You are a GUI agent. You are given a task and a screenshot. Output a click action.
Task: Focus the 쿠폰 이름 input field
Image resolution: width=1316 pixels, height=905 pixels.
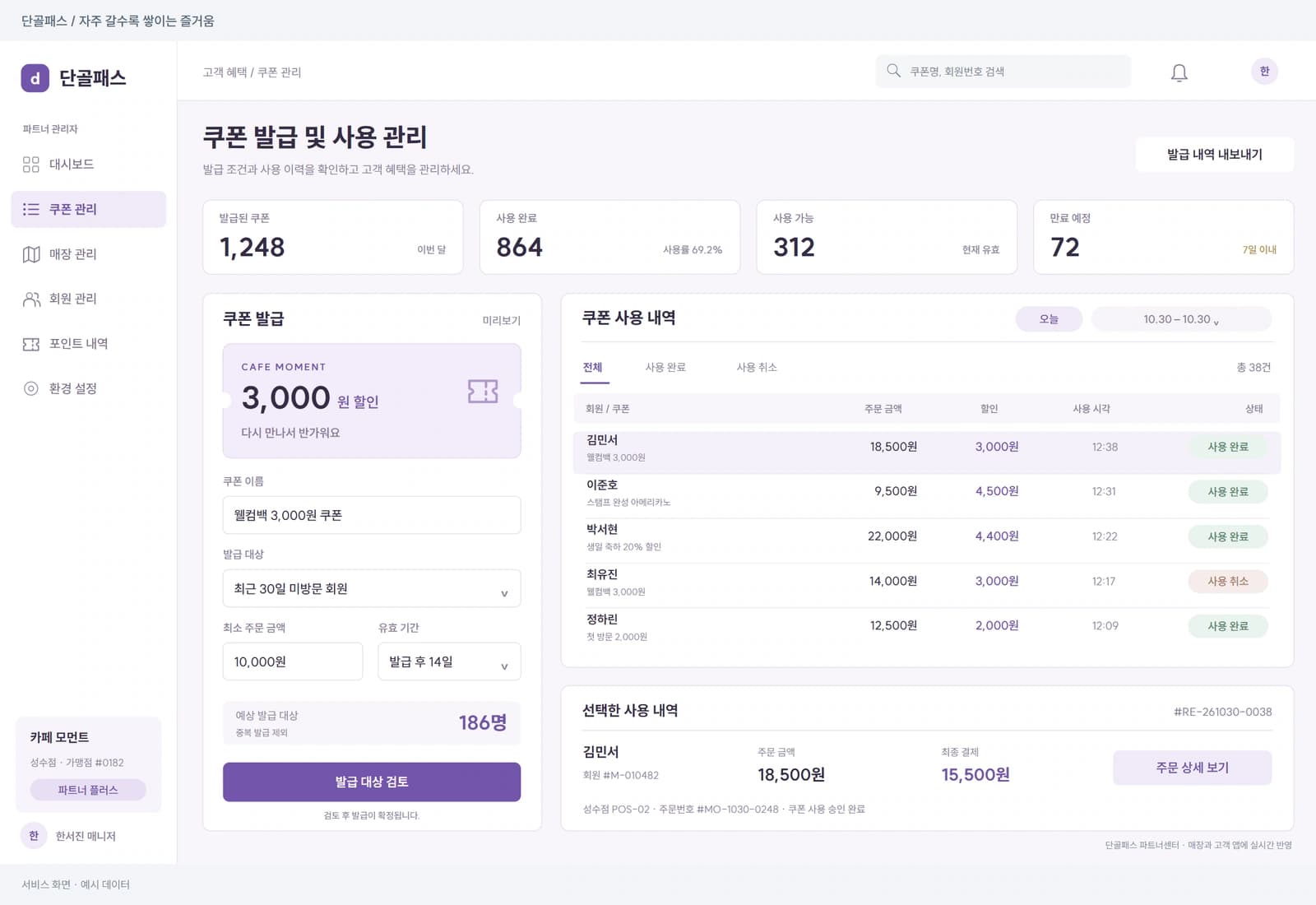coord(372,515)
